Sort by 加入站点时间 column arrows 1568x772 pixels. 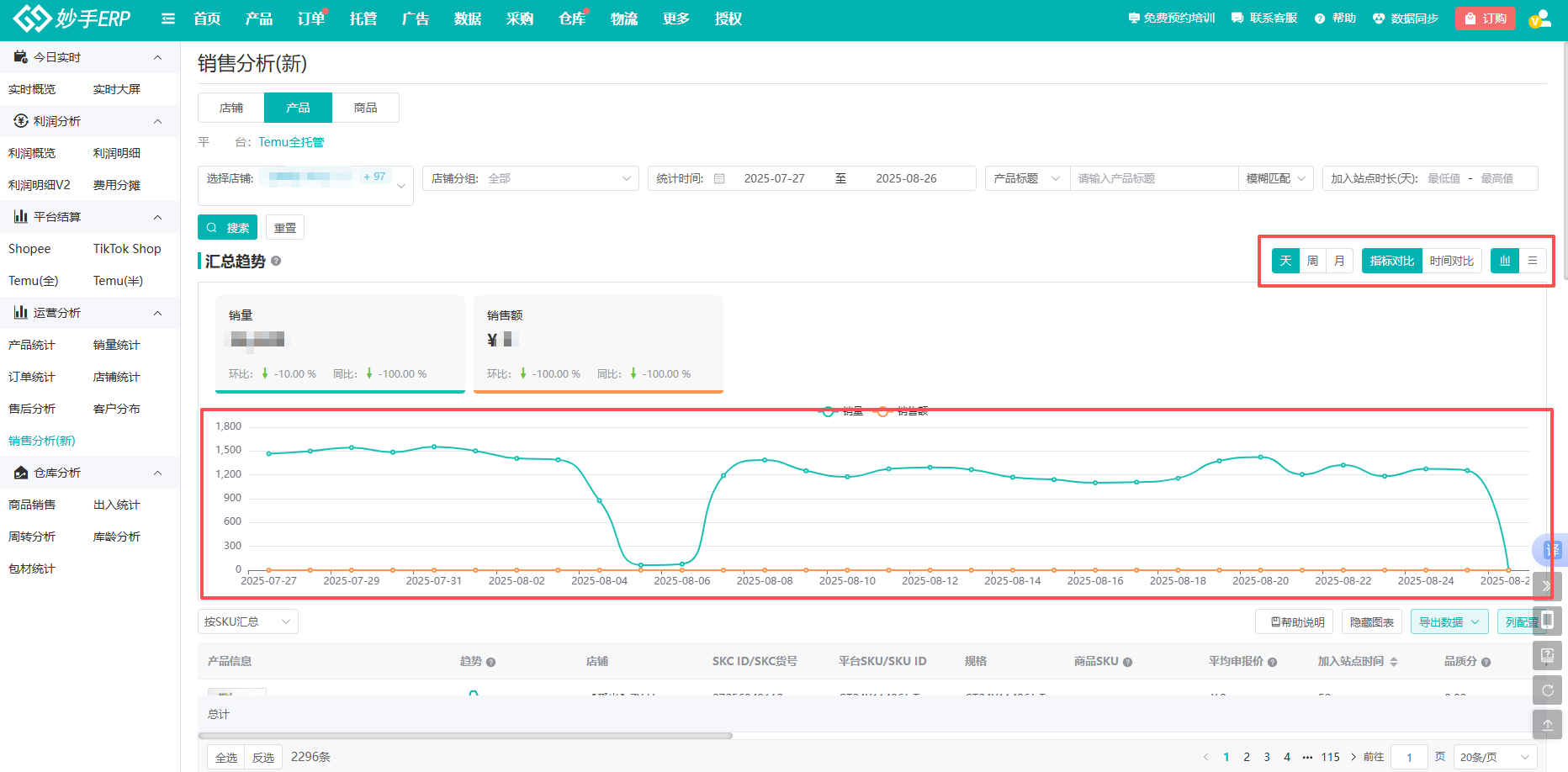1394,662
